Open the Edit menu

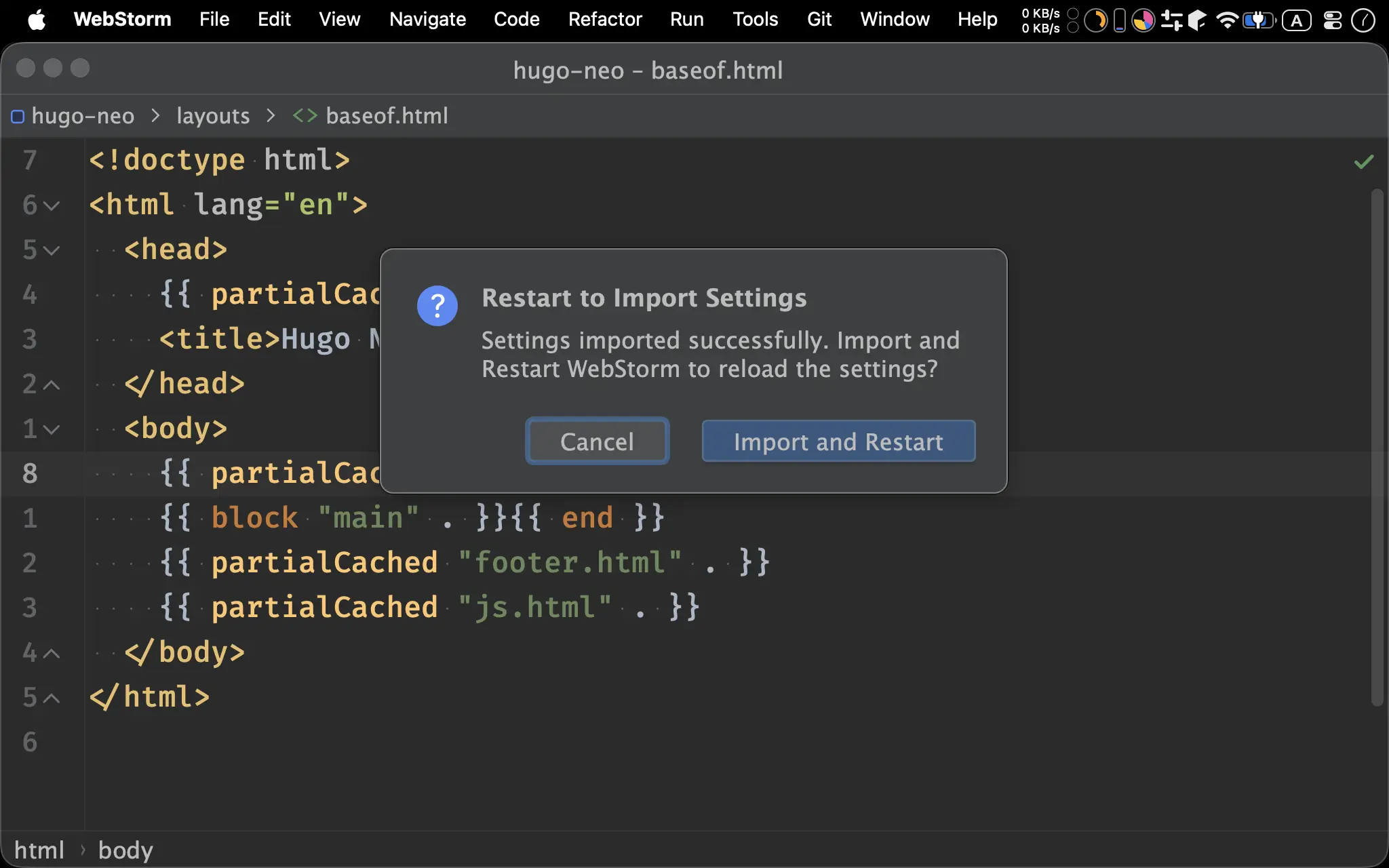[274, 19]
